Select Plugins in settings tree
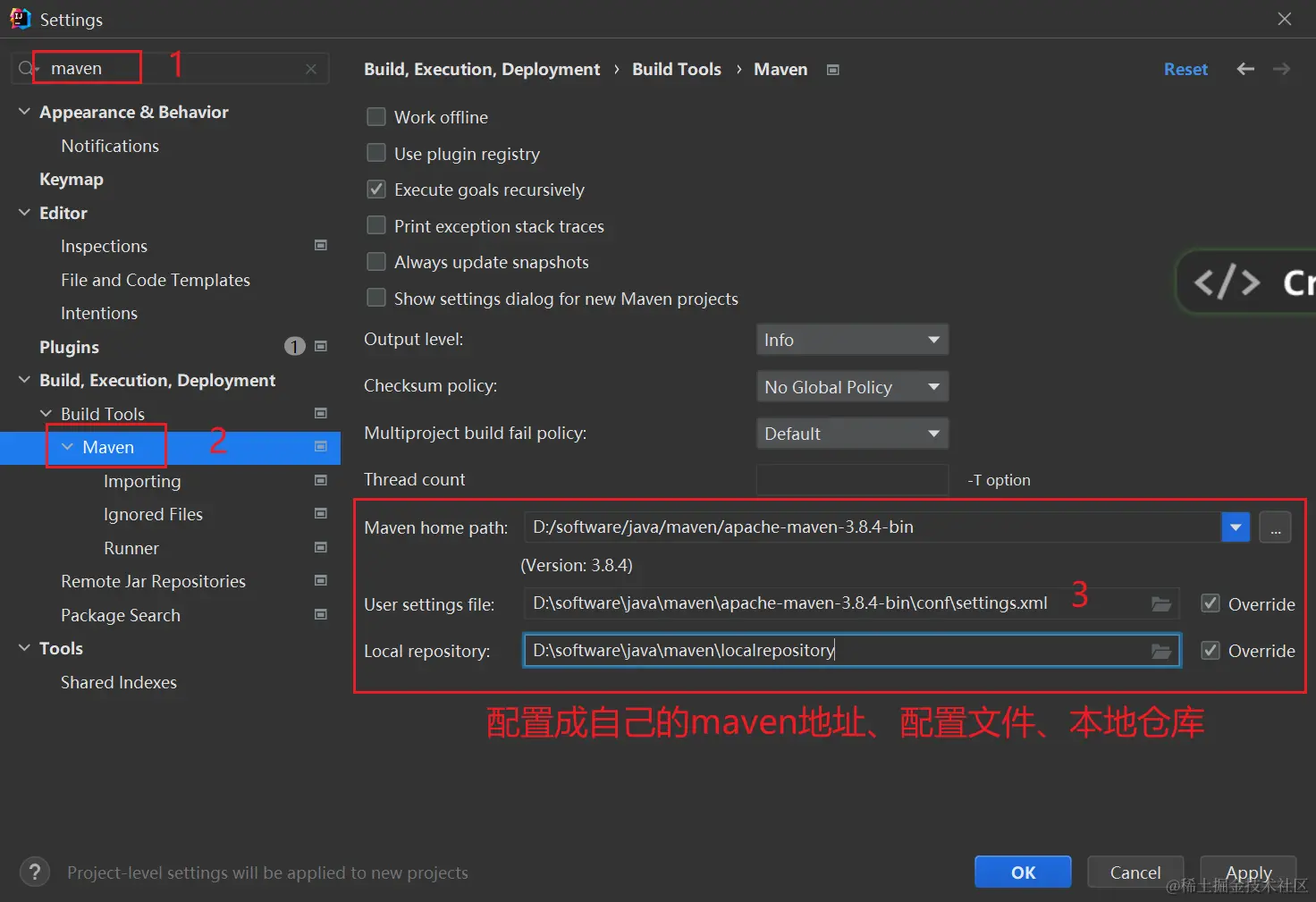The width and height of the screenshot is (1316, 902). (x=69, y=347)
